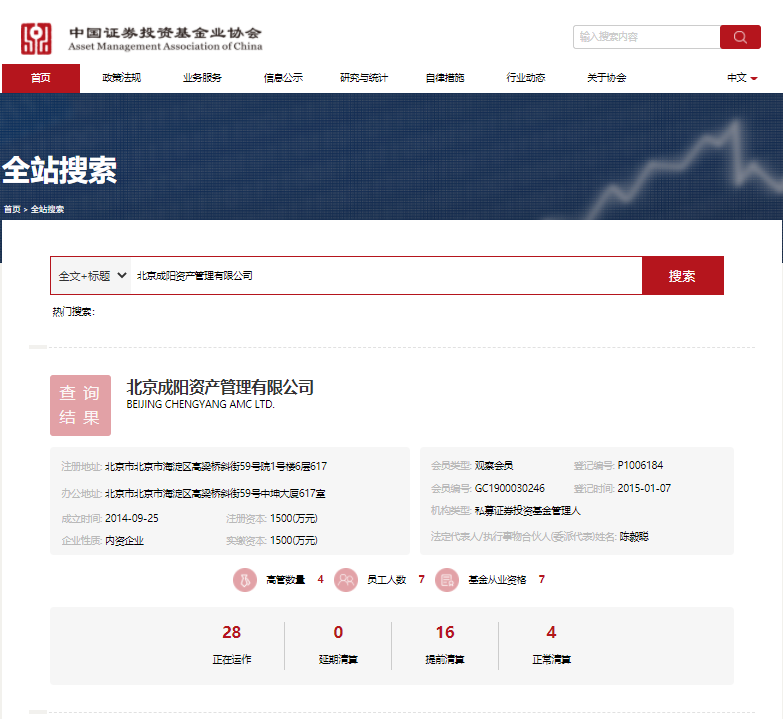Focus the header 输入搜索内容 search field
The image size is (783, 719).
point(647,37)
